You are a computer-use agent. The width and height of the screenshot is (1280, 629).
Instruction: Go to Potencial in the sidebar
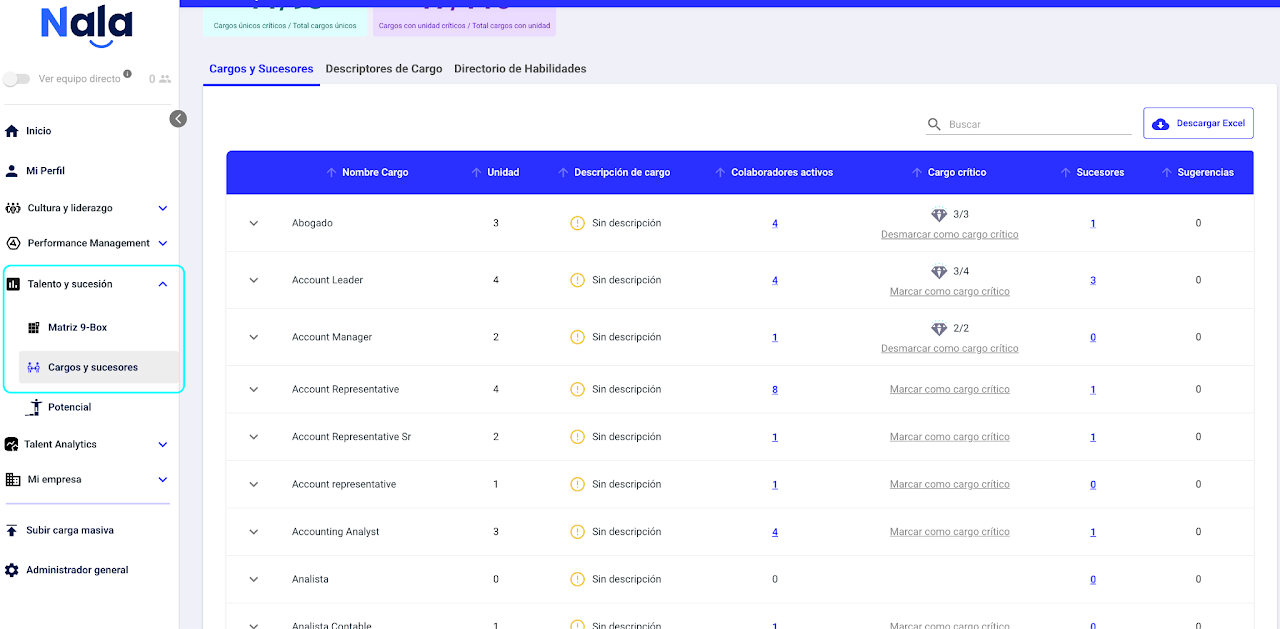[69, 407]
